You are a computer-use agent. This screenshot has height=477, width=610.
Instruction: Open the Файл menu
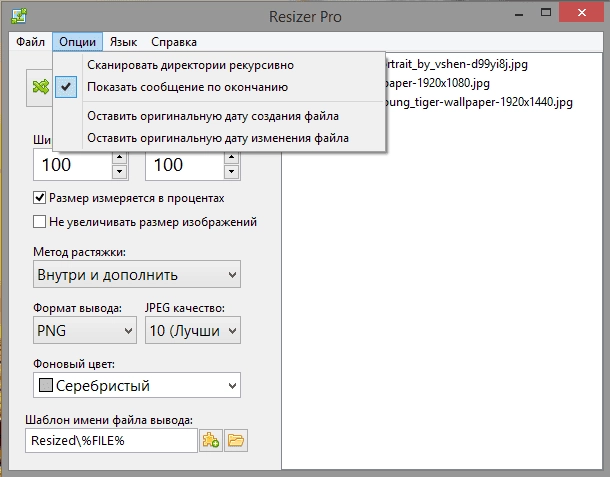point(30,42)
